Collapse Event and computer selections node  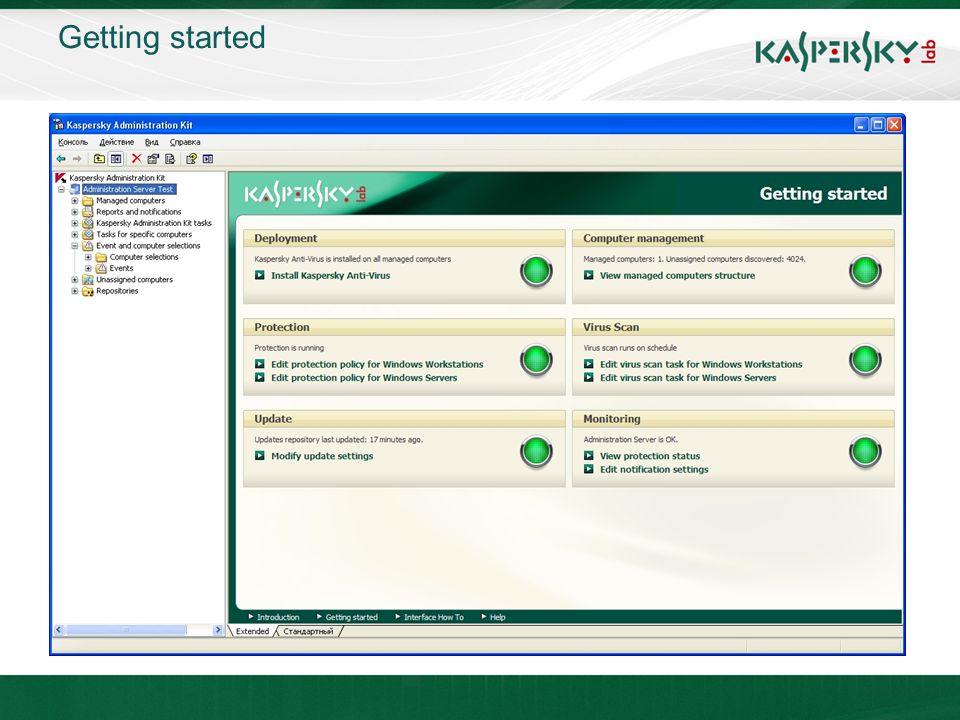[x=75, y=246]
